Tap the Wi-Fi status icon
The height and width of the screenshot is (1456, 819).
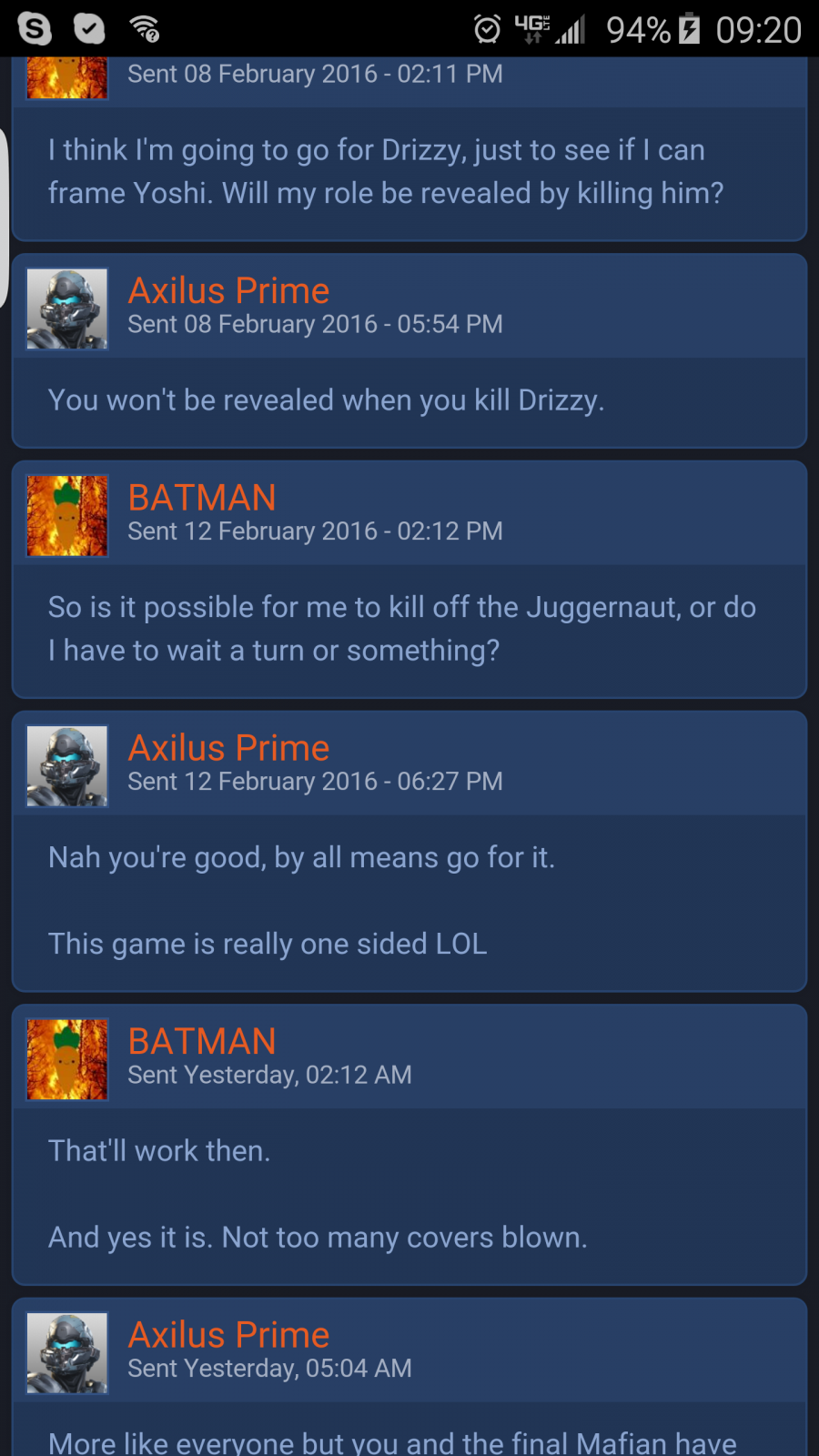click(145, 29)
